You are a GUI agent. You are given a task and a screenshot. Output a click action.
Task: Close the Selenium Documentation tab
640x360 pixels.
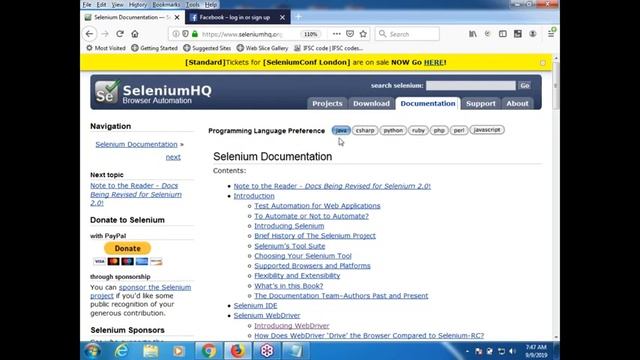coord(177,18)
